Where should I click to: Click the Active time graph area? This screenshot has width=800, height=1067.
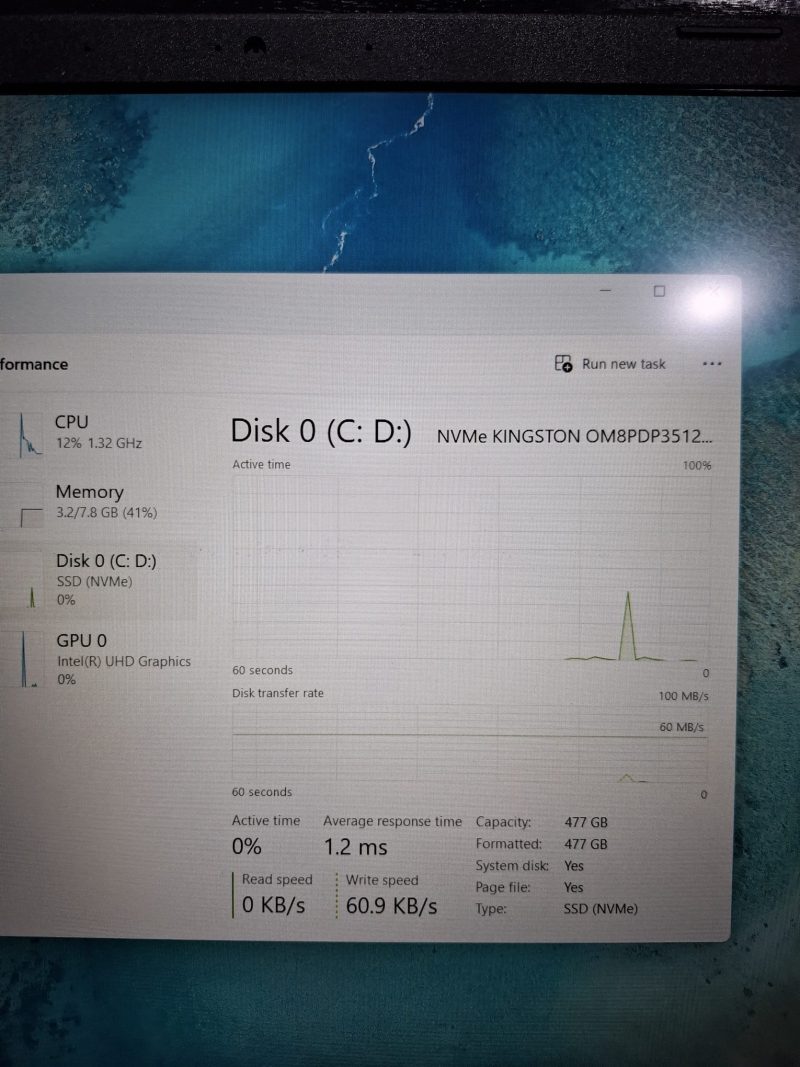click(x=471, y=569)
